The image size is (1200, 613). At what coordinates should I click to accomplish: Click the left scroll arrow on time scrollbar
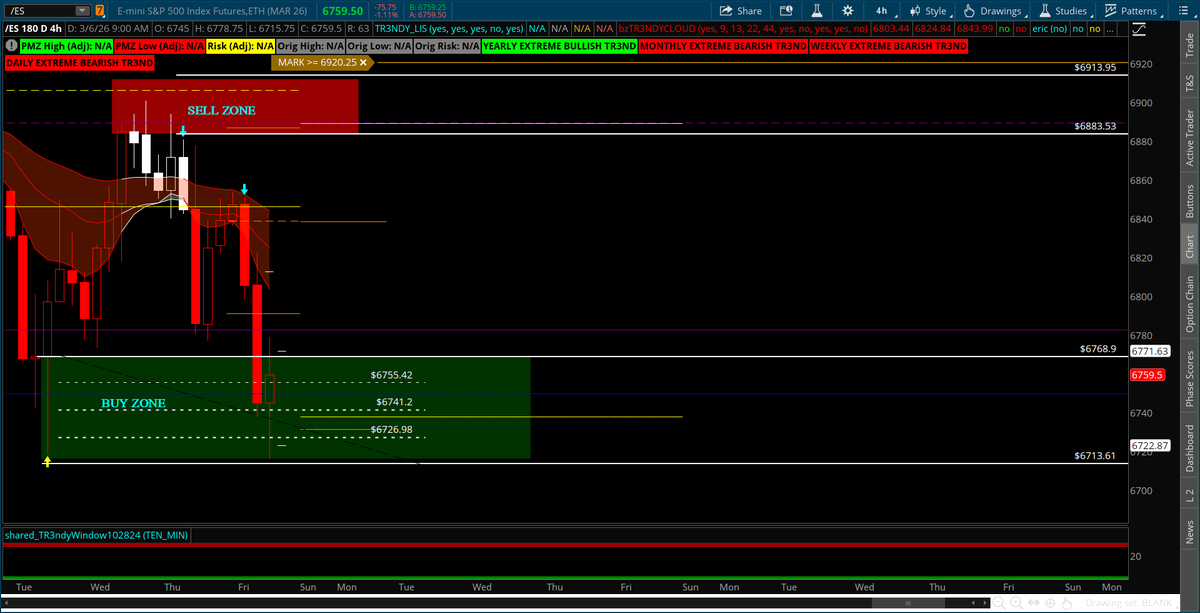pyautogui.click(x=973, y=603)
